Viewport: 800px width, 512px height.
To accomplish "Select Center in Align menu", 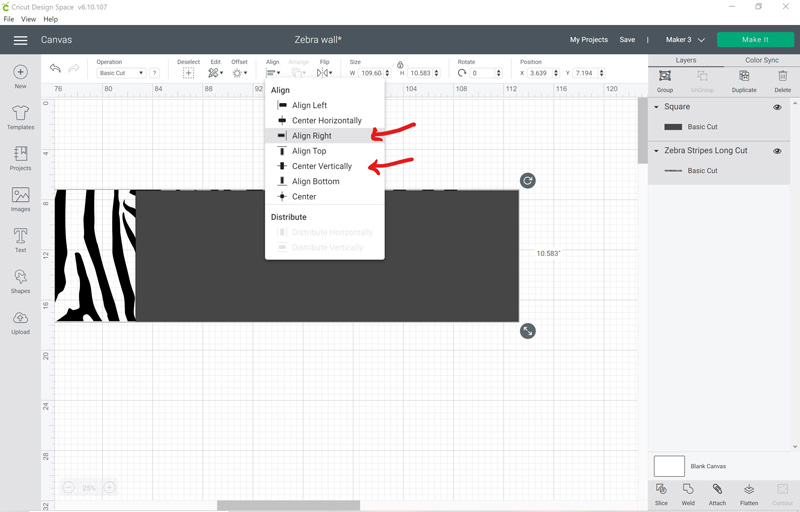I will tap(324, 197).
